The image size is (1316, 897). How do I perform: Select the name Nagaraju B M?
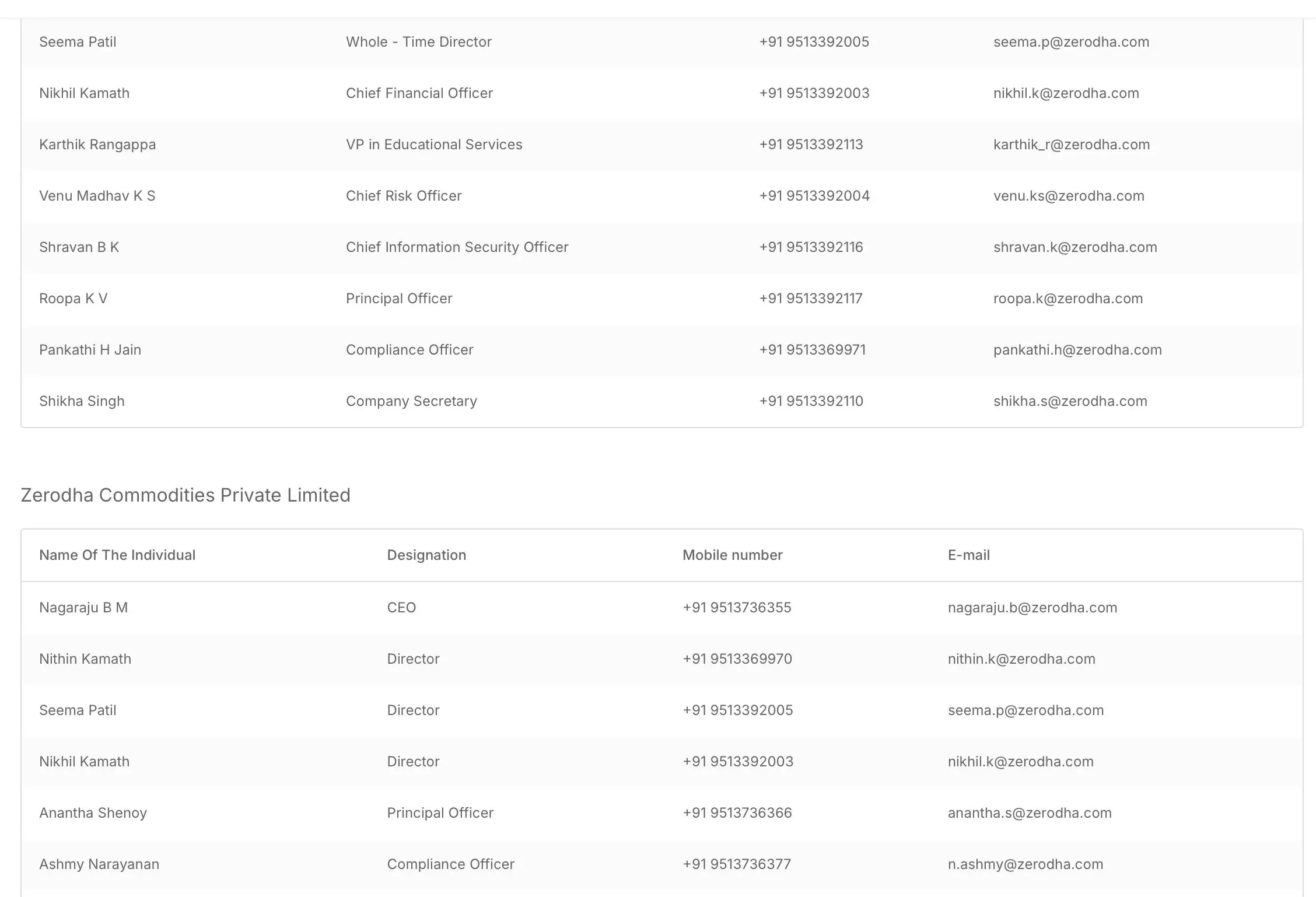[x=83, y=608]
